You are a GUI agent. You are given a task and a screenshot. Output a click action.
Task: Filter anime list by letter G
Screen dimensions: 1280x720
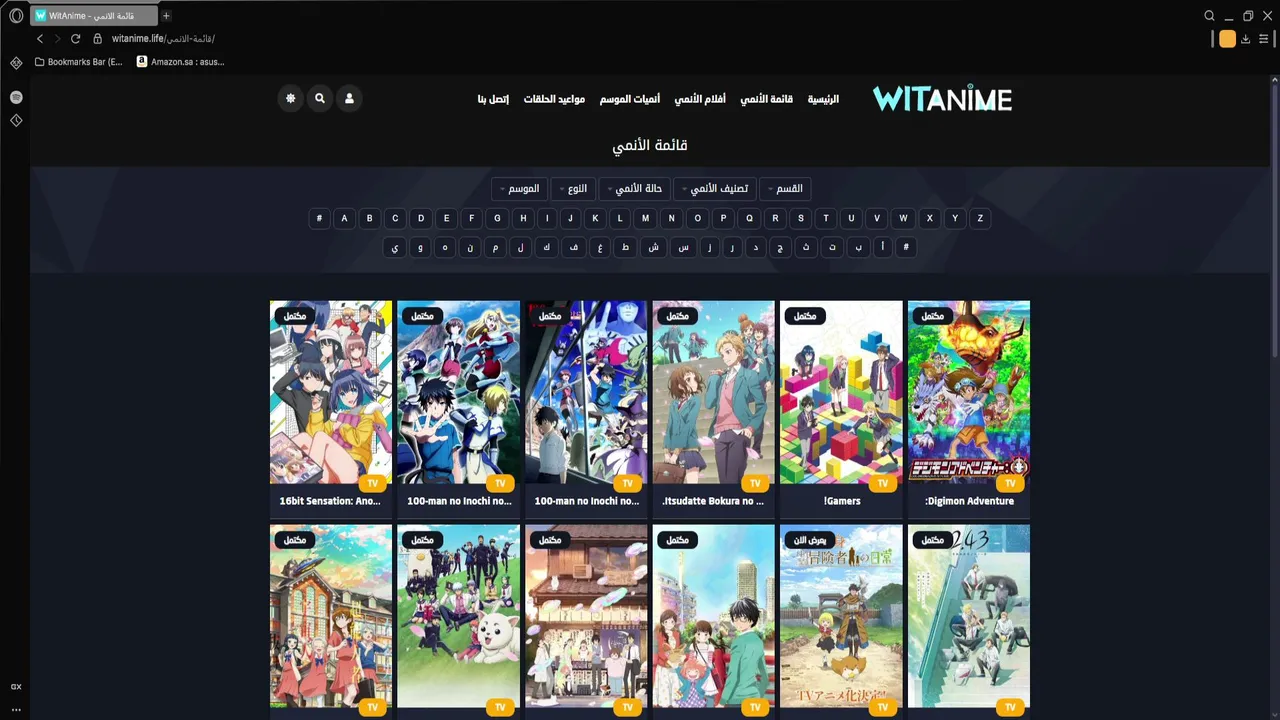[x=497, y=218]
